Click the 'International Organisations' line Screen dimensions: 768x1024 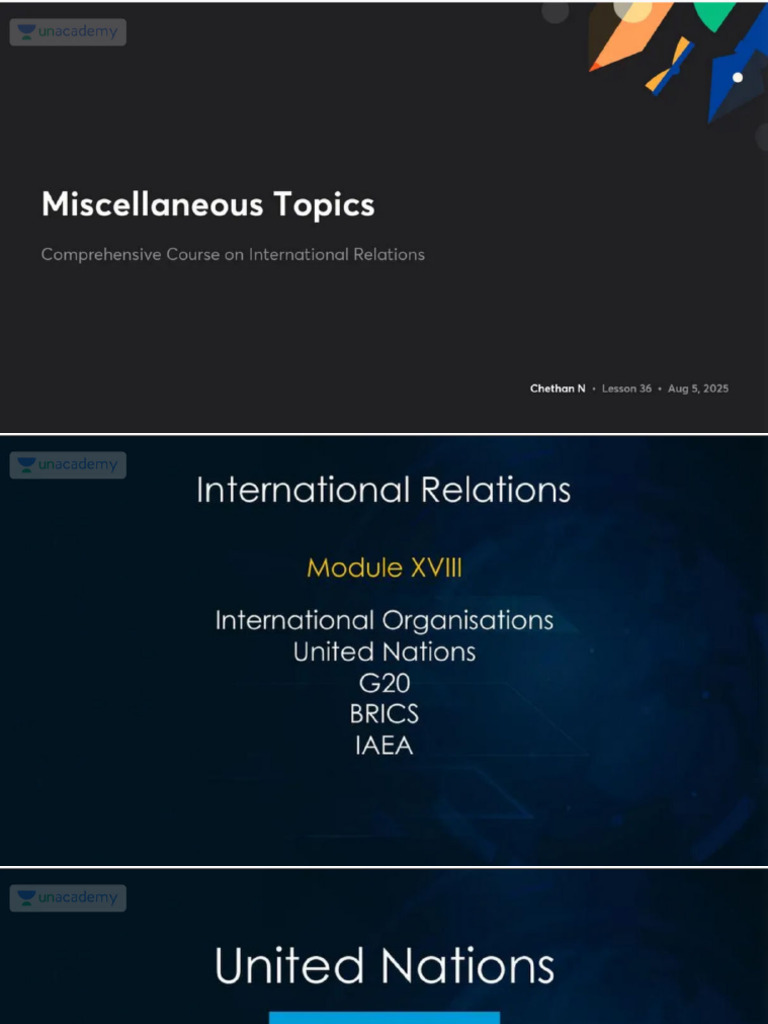(384, 620)
